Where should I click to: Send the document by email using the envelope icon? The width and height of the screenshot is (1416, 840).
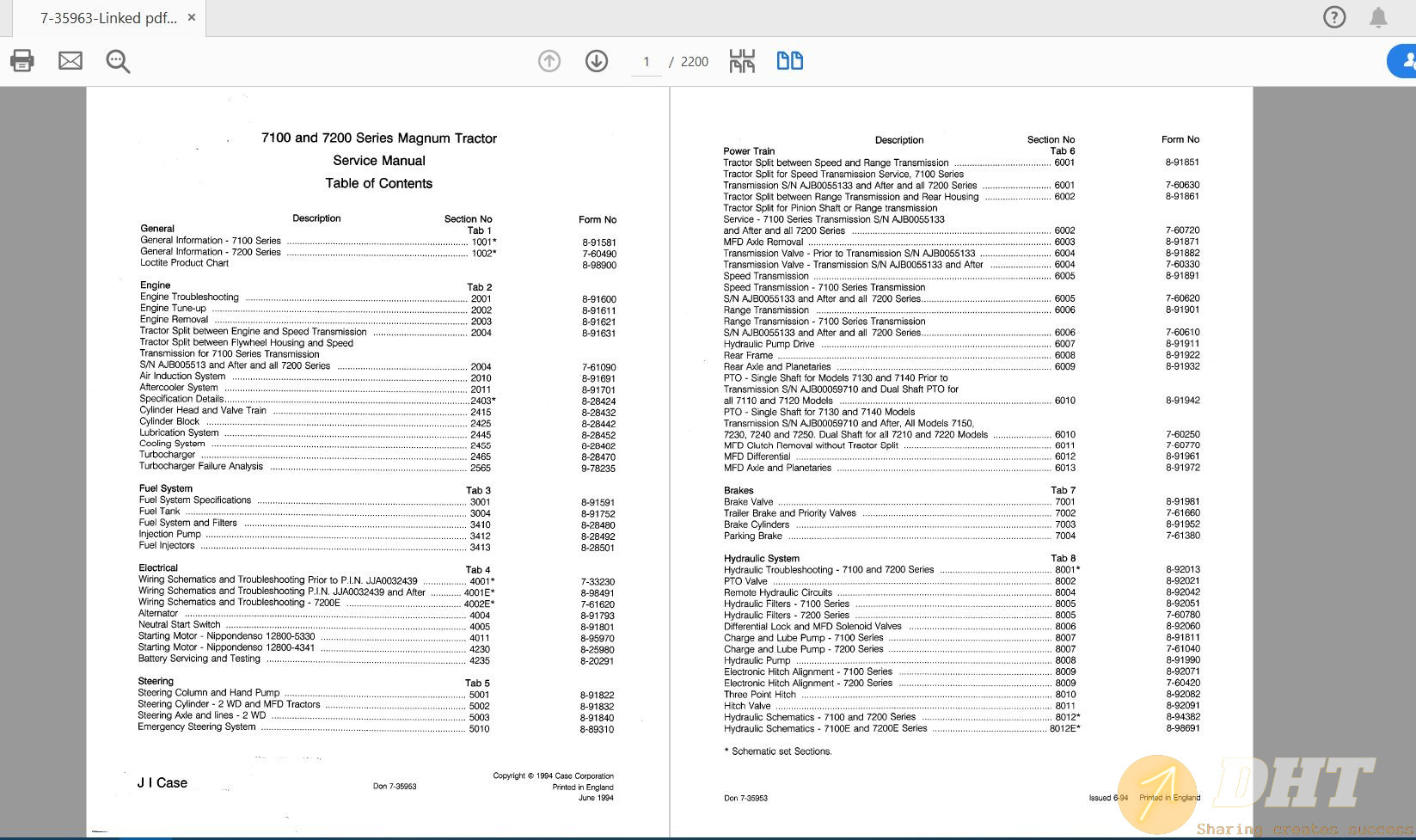[x=70, y=61]
